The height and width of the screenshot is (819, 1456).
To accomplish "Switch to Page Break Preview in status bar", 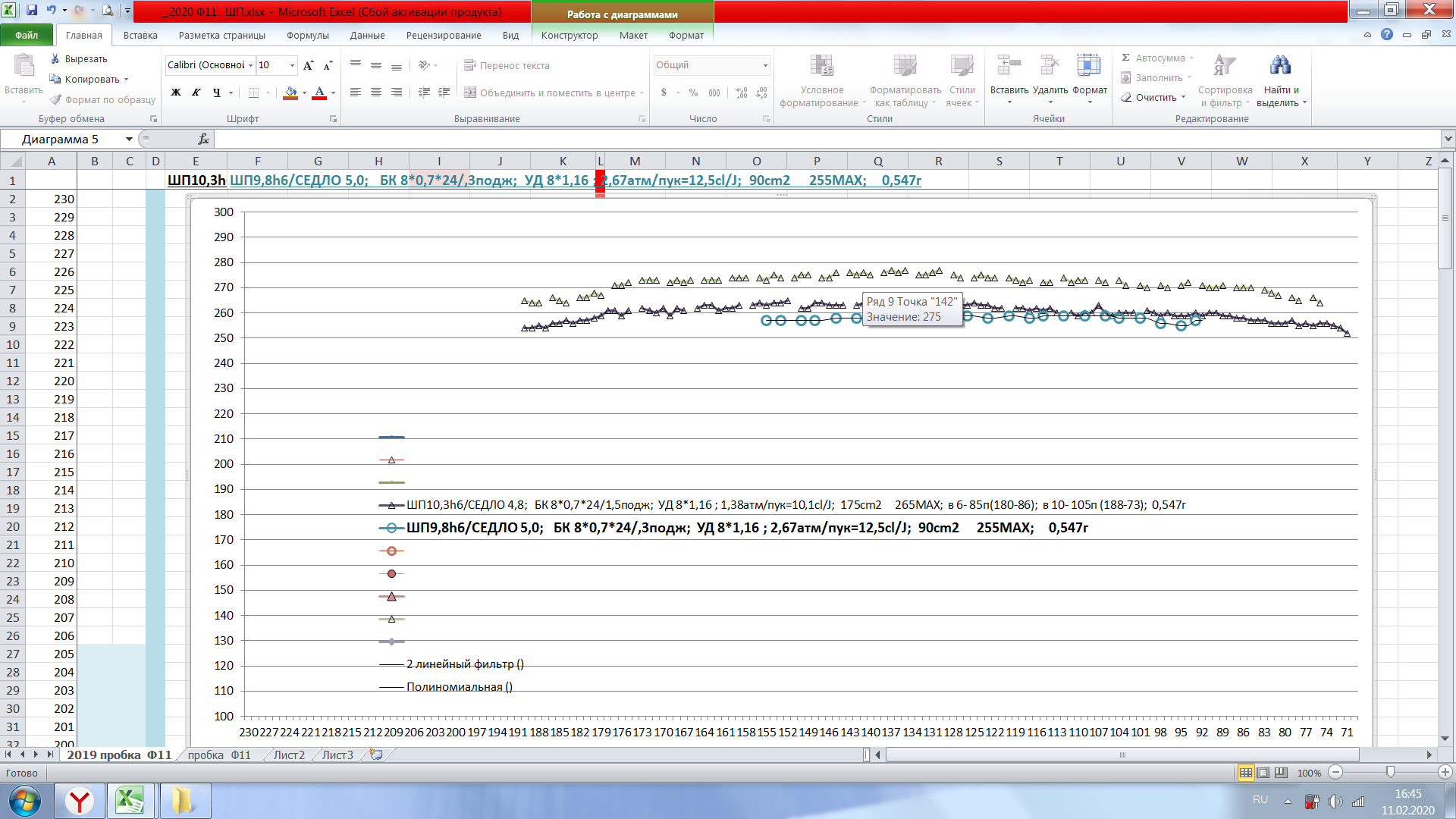I will click(1281, 773).
